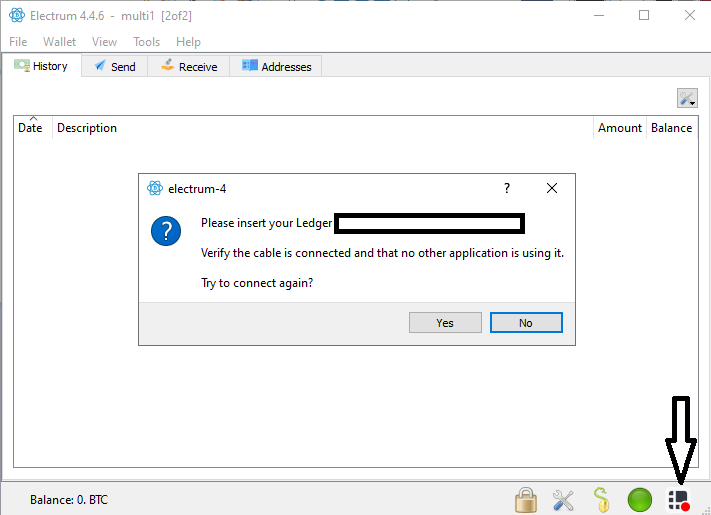Click the 'Balance: 0. BTC' status text
This screenshot has width=711, height=515.
(x=69, y=500)
